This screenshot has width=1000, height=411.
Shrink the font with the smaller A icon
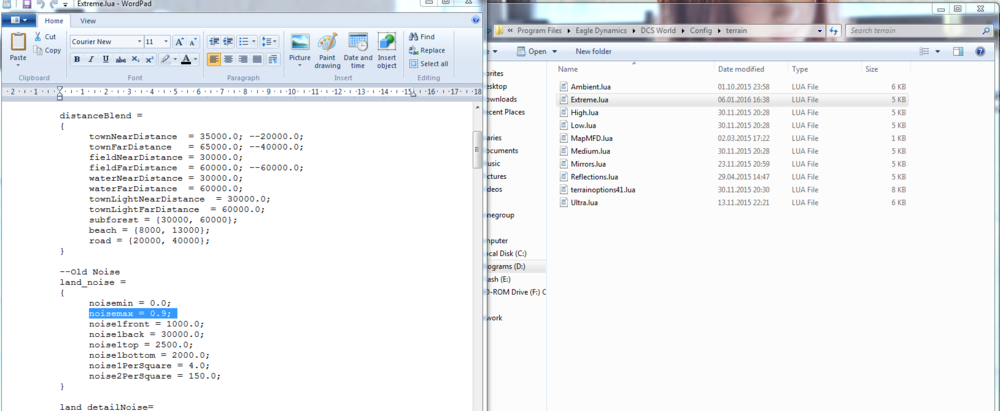(x=193, y=41)
